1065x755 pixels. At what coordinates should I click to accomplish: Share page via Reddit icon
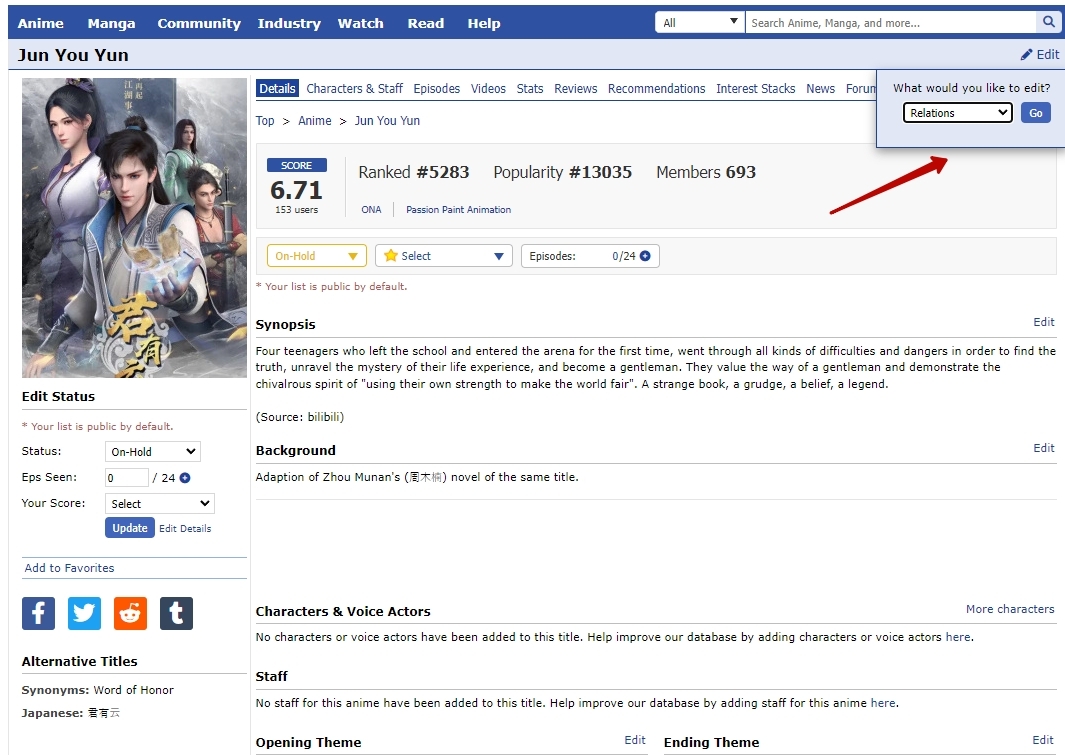pyautogui.click(x=130, y=613)
